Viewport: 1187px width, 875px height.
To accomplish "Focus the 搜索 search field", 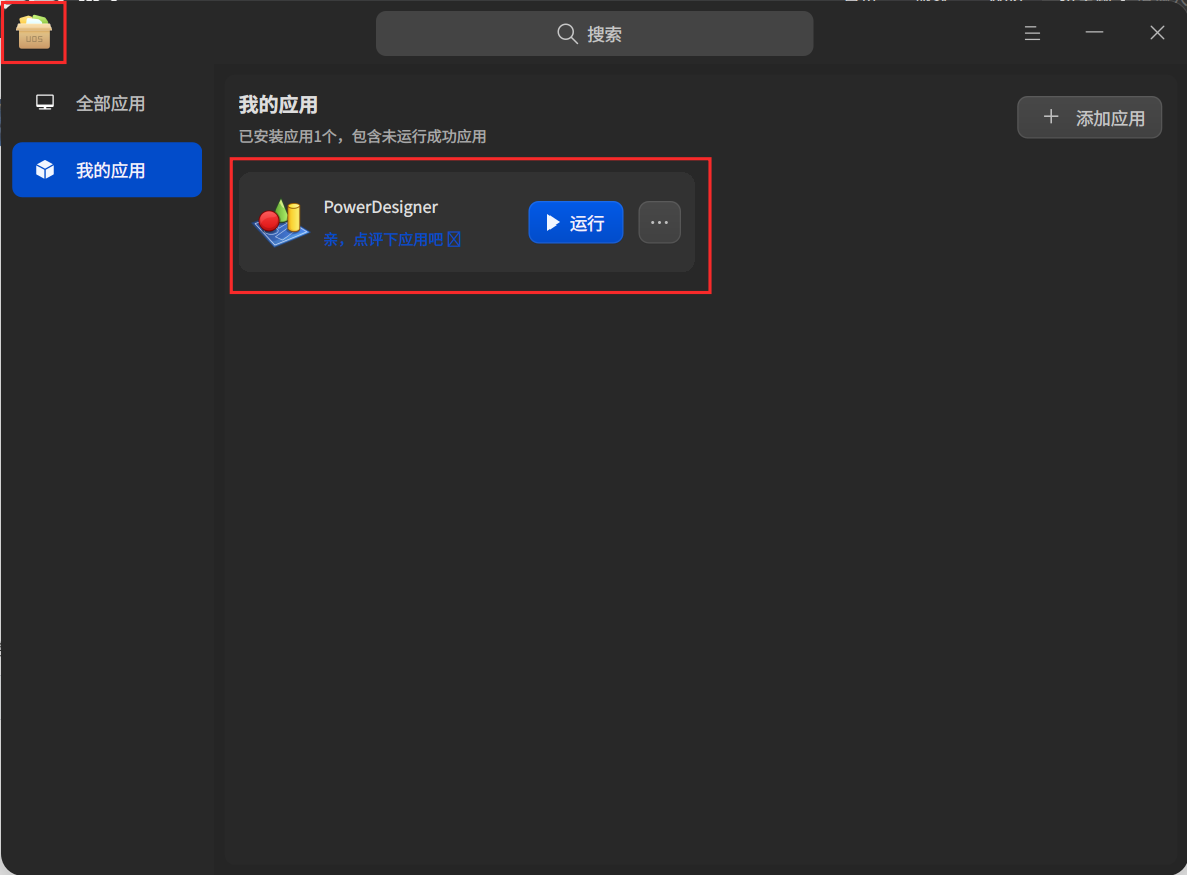I will (594, 33).
